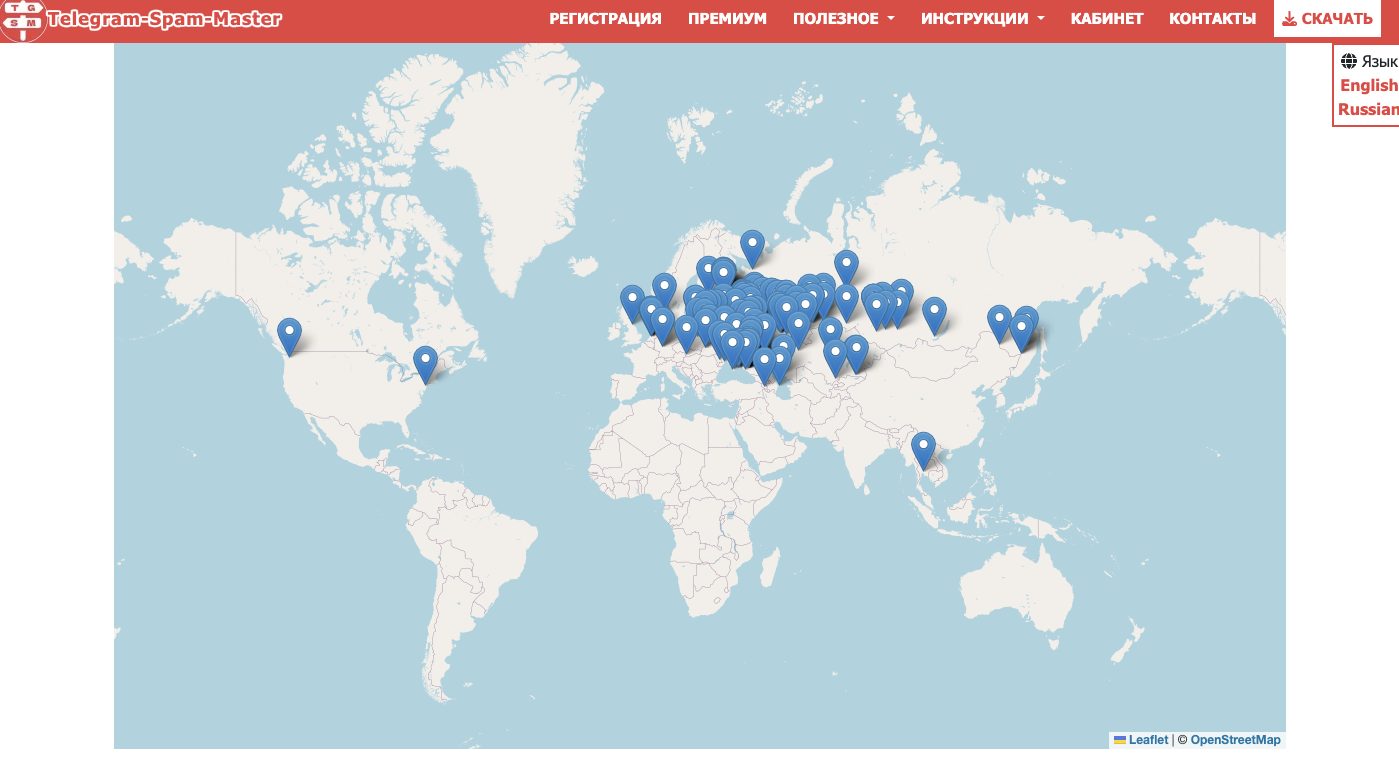Switch language to Russian
The image size is (1399, 784).
tap(1367, 109)
